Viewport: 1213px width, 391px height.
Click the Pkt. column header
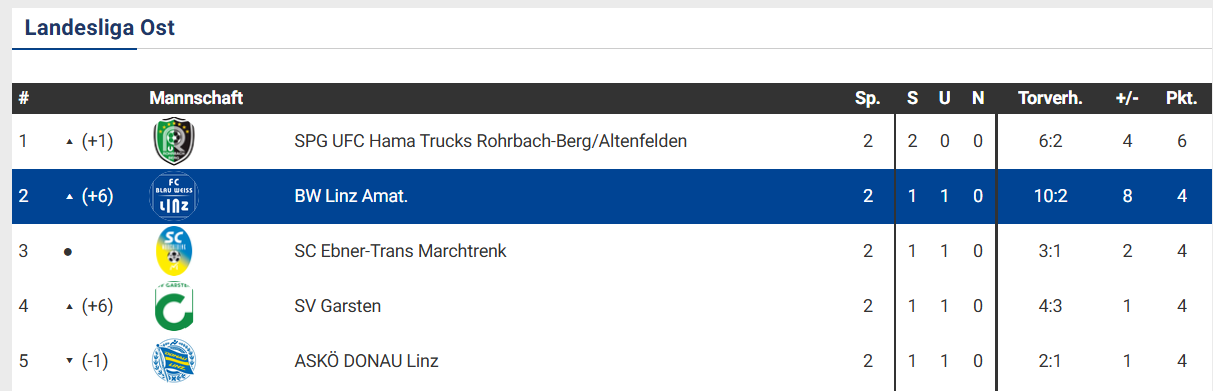1181,98
